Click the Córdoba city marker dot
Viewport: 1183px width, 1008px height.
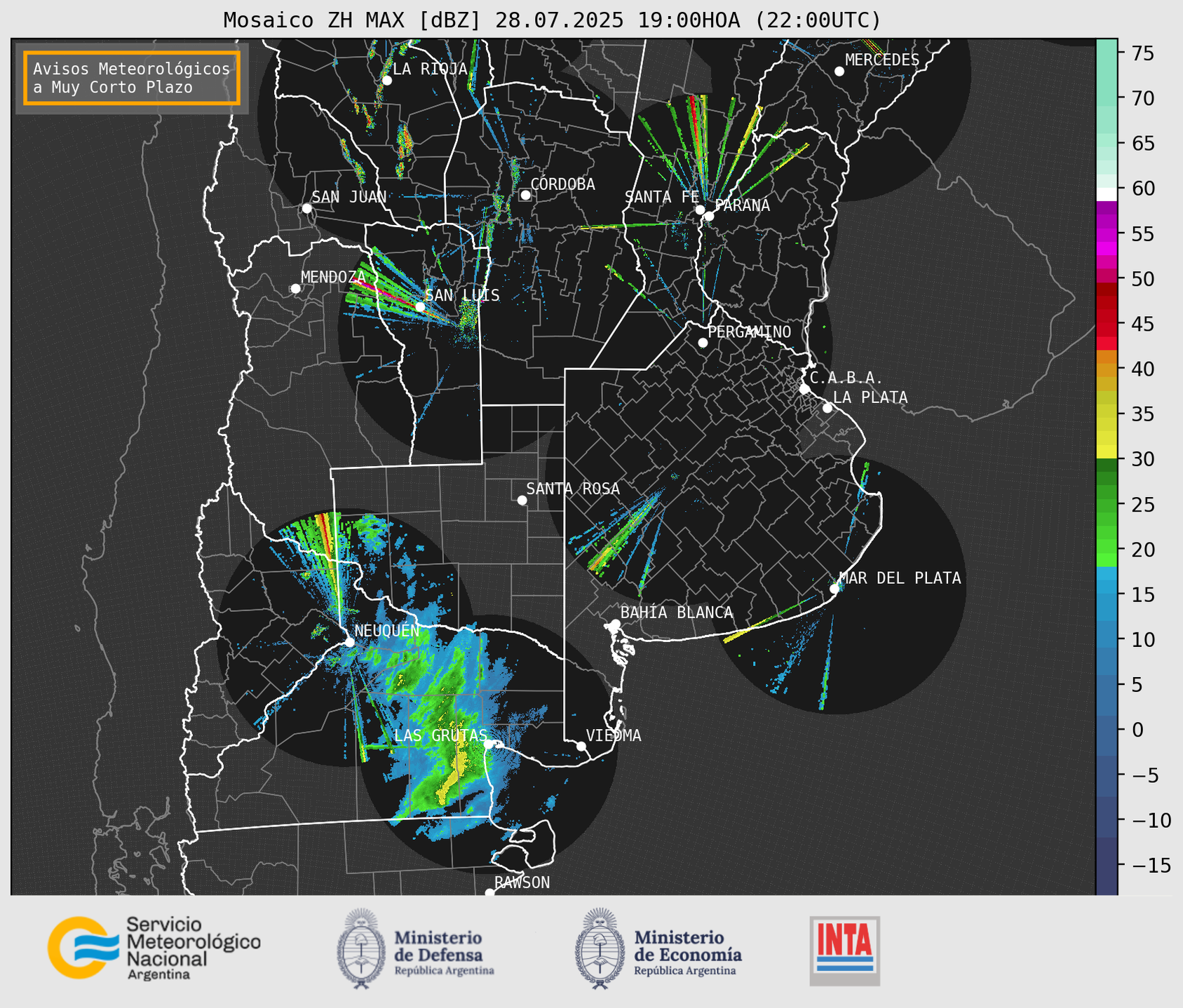(x=525, y=195)
